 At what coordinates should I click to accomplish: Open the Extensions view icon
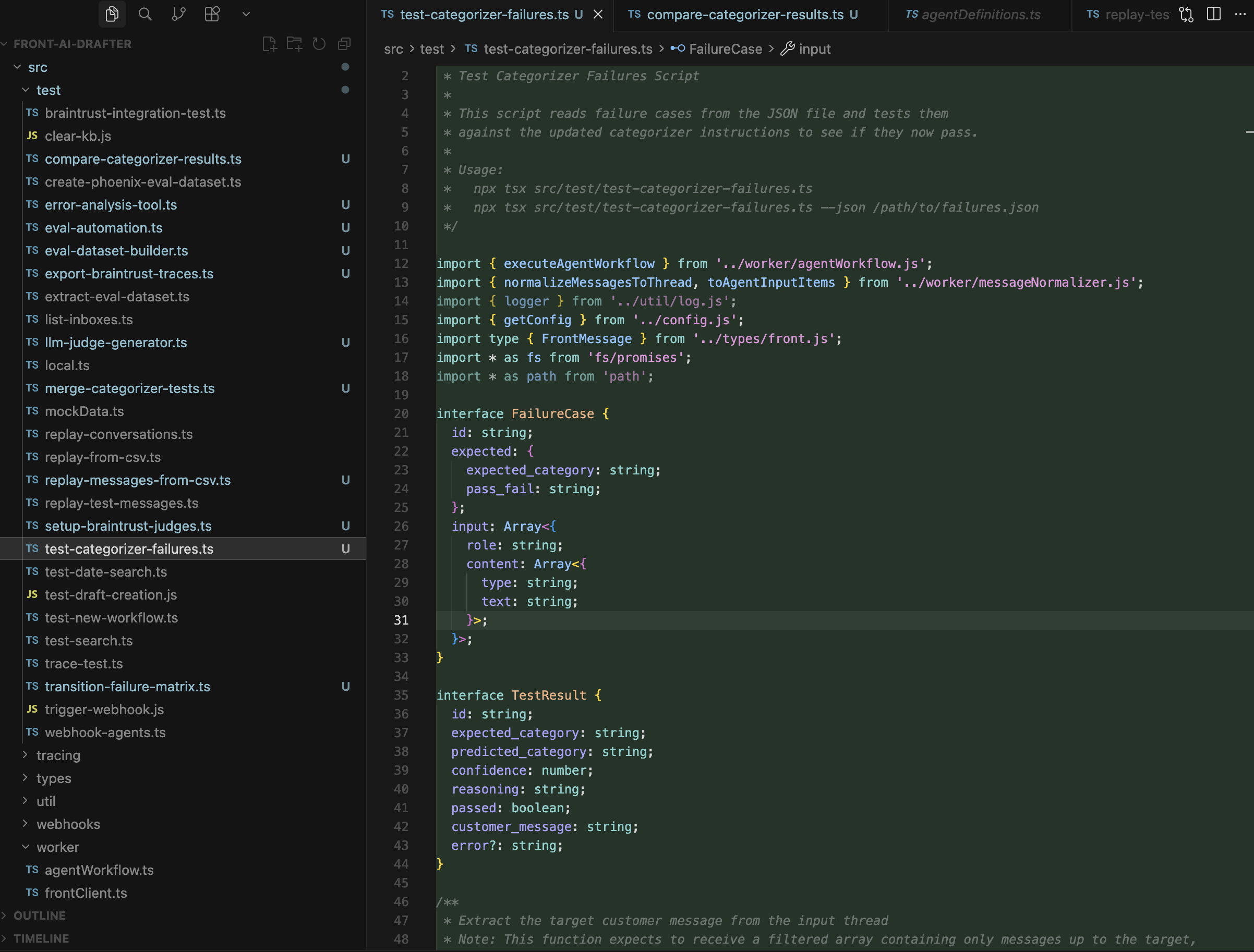212,14
